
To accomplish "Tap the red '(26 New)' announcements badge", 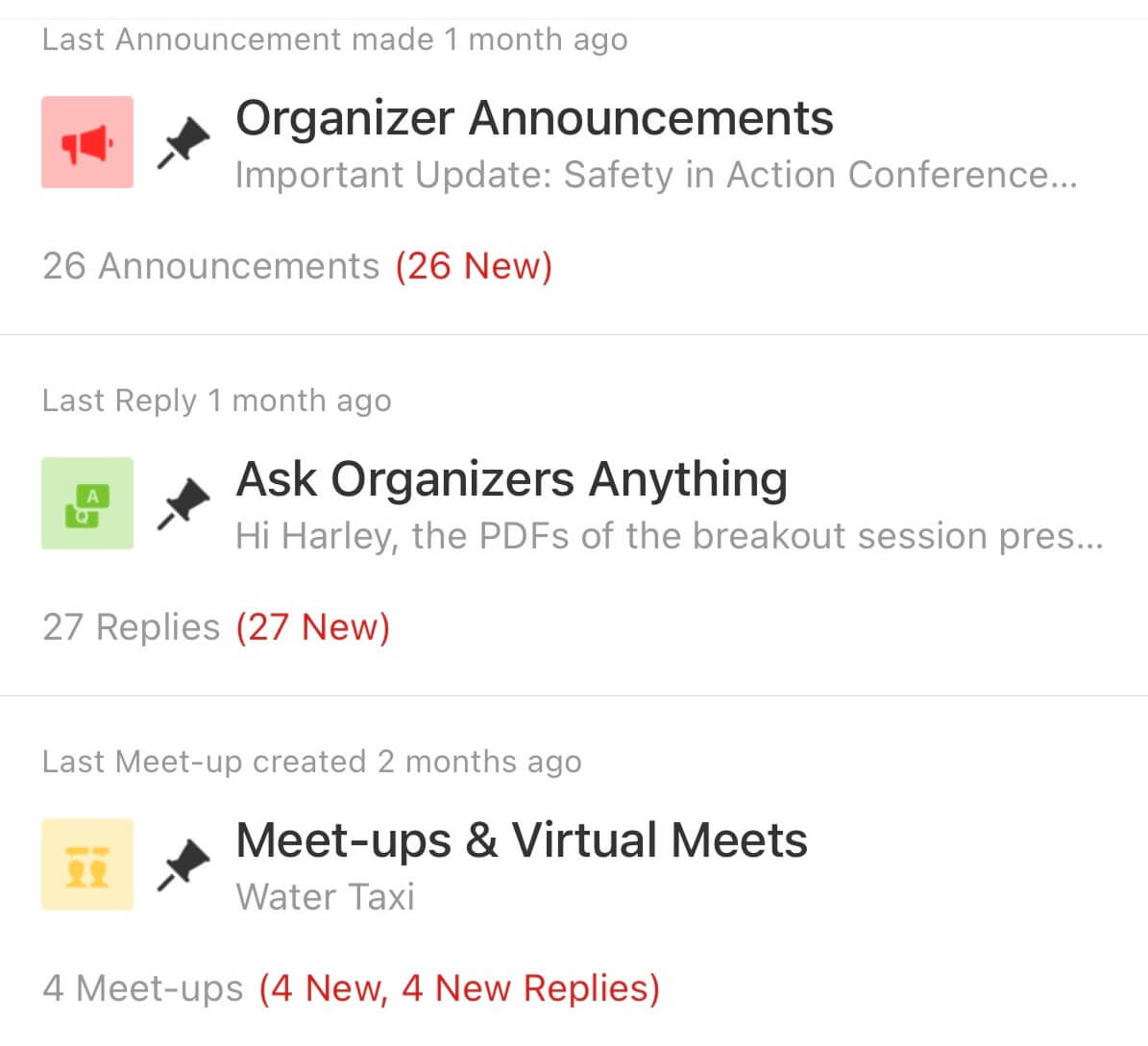I will coord(474,266).
